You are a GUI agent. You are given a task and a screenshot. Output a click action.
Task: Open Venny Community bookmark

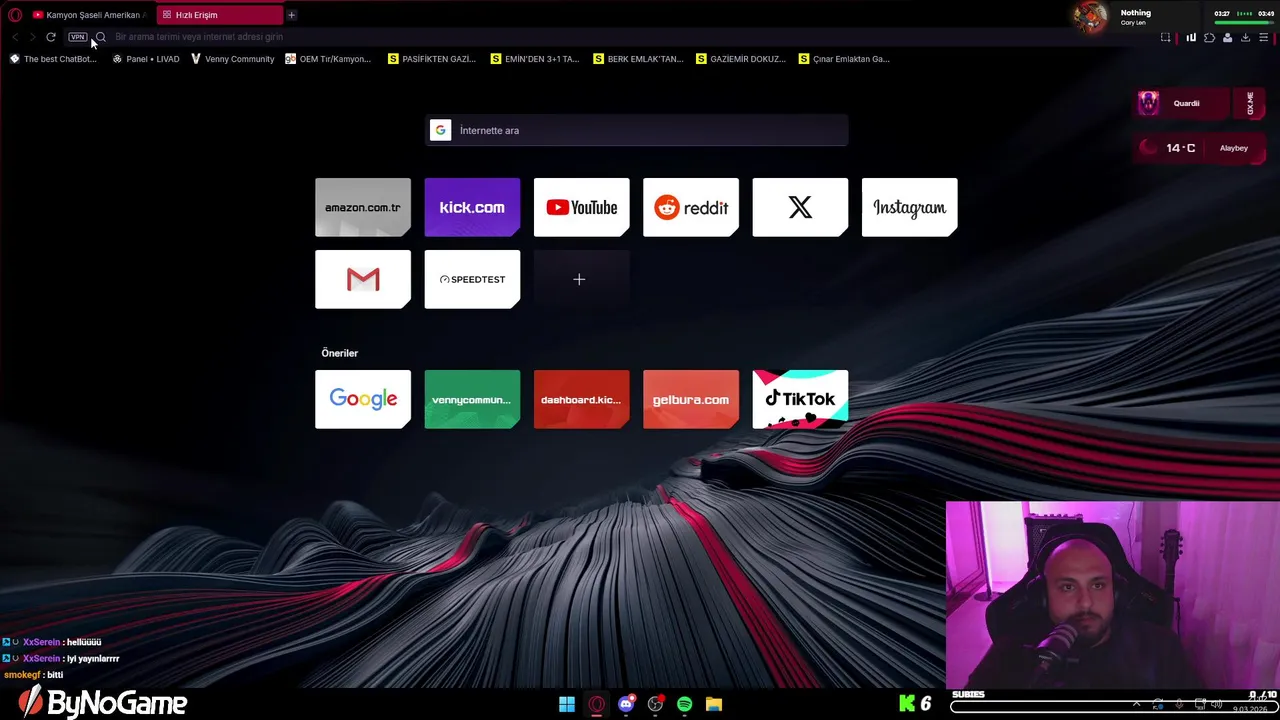pyautogui.click(x=233, y=59)
